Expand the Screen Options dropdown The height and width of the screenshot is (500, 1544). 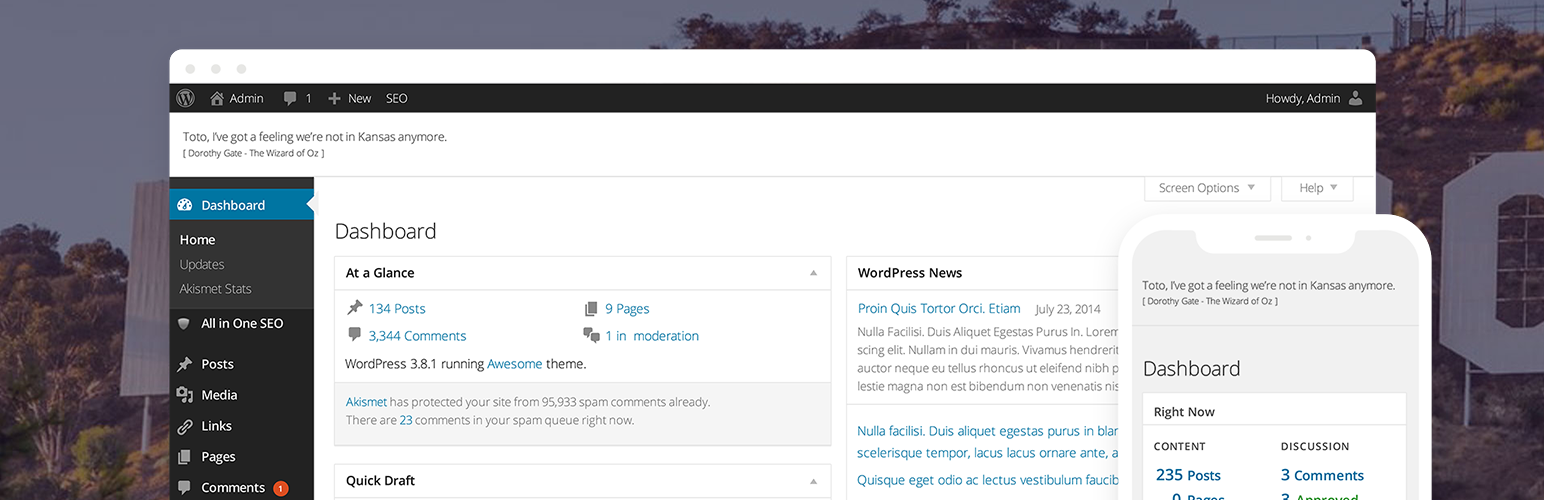click(x=1208, y=188)
